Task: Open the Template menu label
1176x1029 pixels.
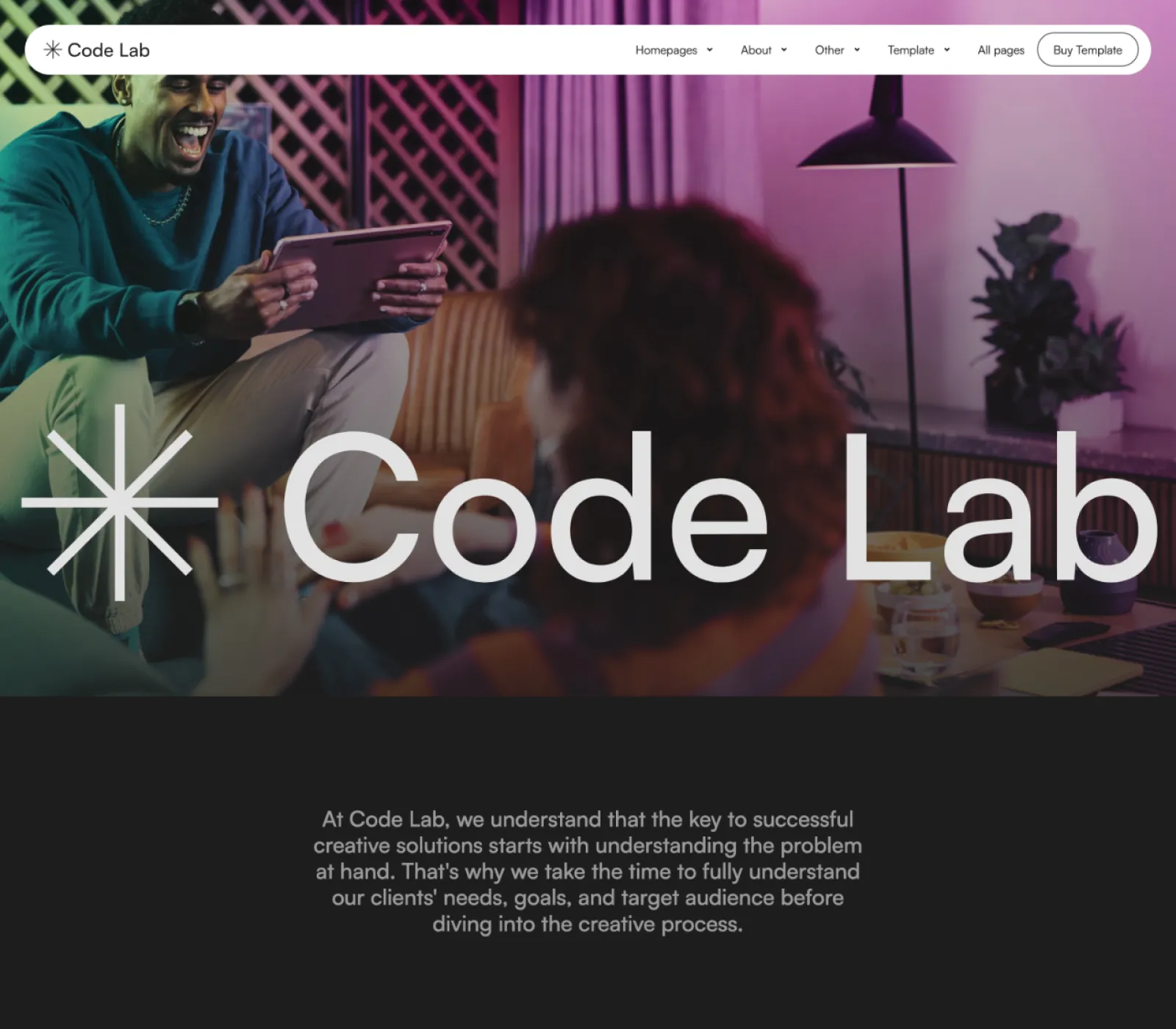Action: tap(911, 50)
